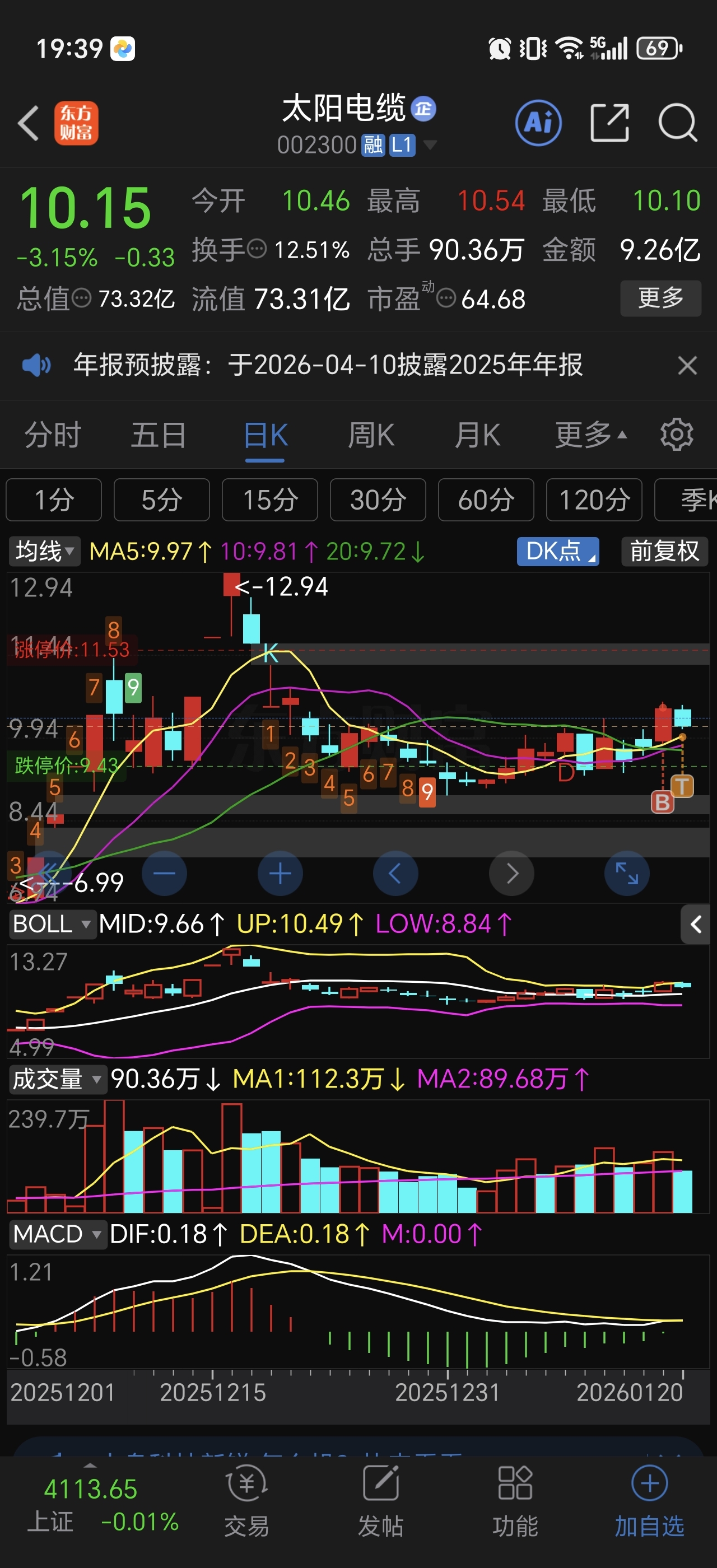Screen dimensions: 717x1568
Task: Tap the L1 level badge
Action: 402,146
